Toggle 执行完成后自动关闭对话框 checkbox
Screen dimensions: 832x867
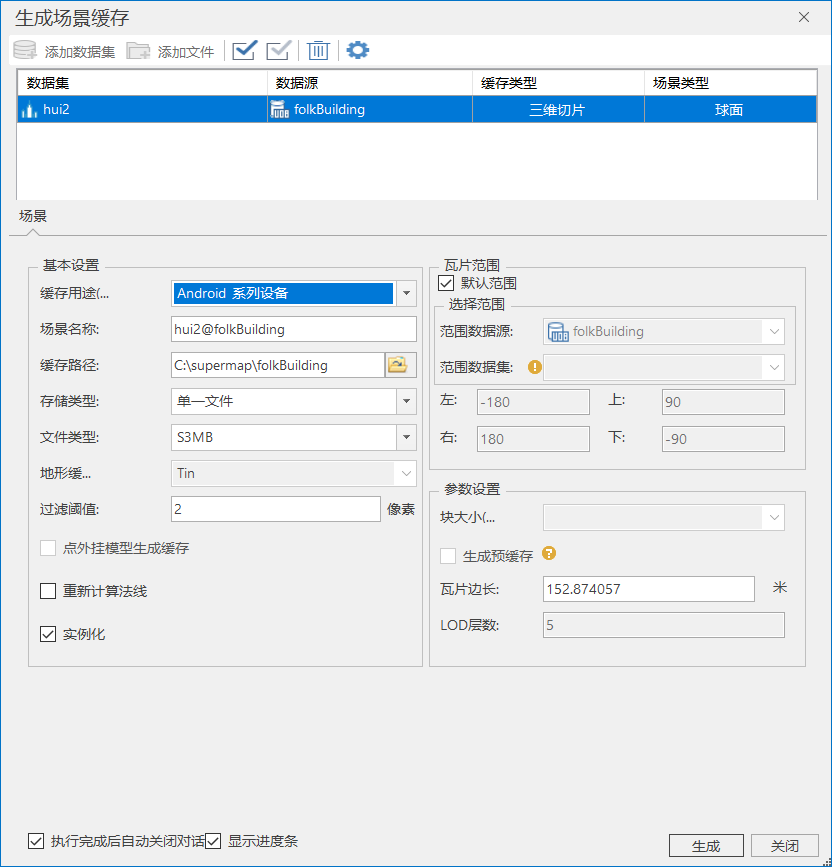tap(36, 841)
